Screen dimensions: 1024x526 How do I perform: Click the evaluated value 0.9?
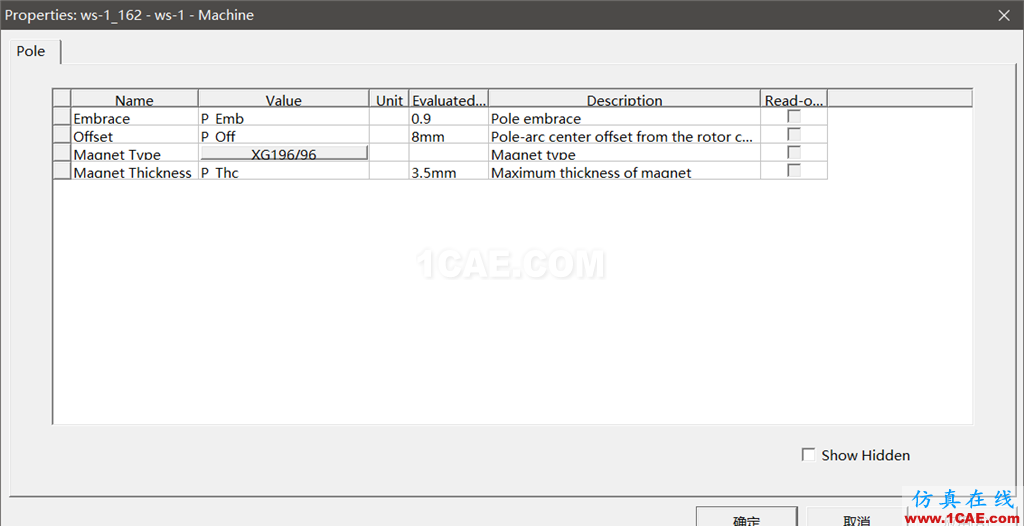pos(449,118)
